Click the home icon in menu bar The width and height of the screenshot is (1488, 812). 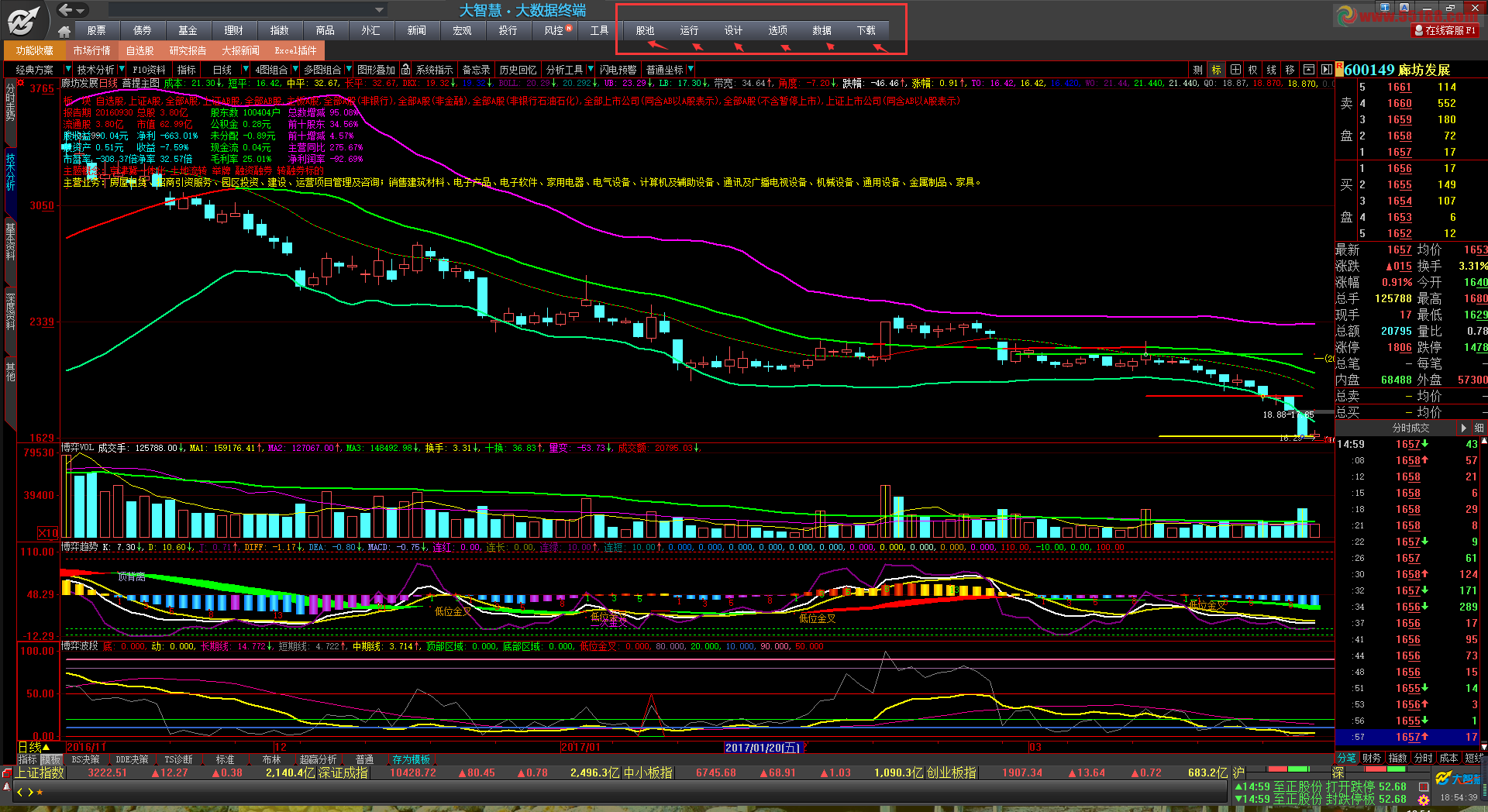coord(64,31)
